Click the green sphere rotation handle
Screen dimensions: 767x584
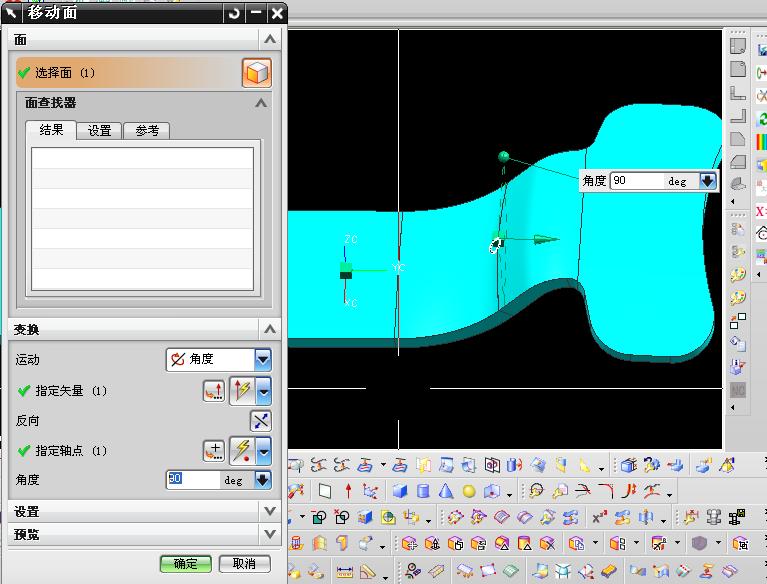click(x=503, y=157)
